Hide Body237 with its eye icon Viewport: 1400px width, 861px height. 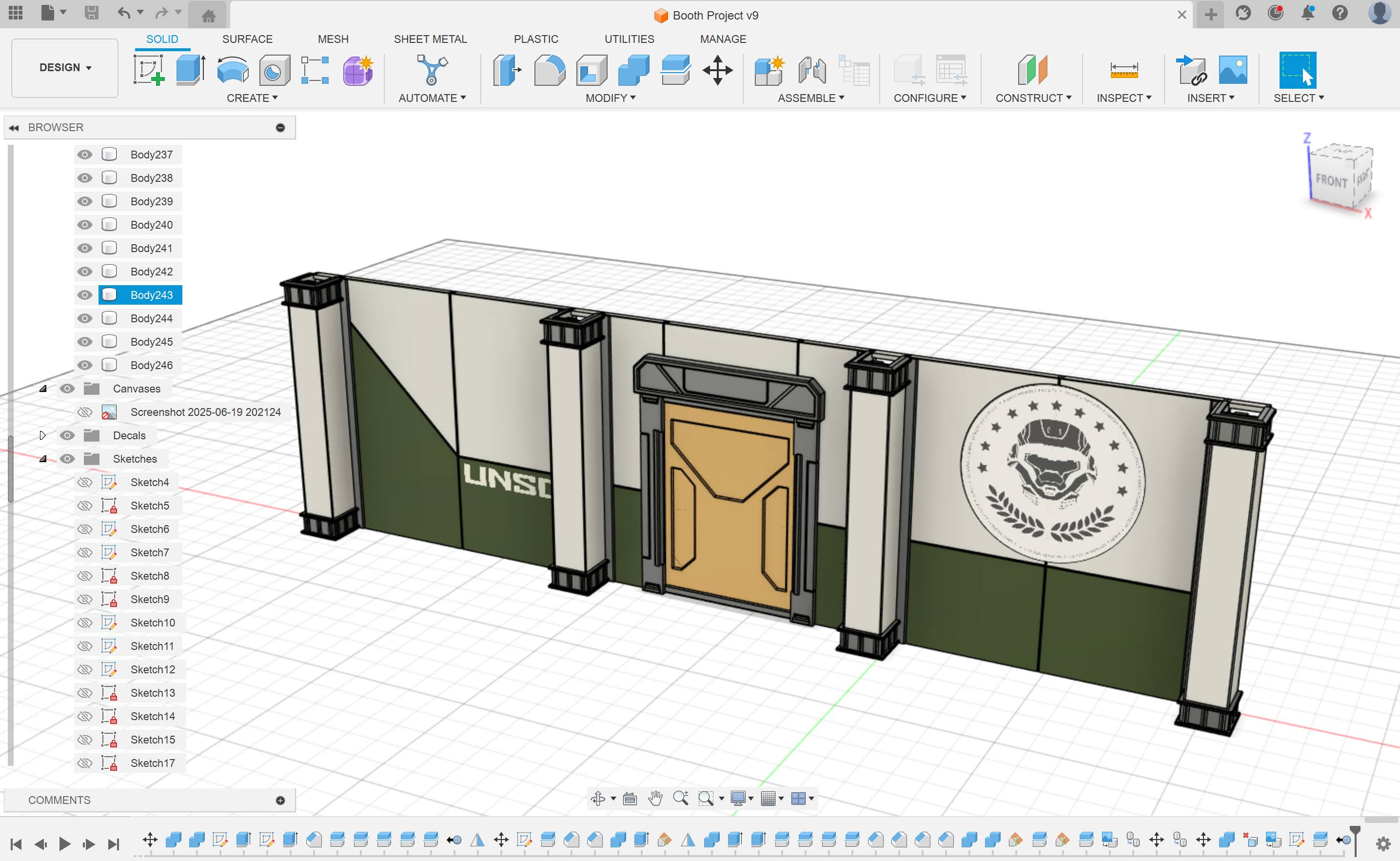[85, 155]
